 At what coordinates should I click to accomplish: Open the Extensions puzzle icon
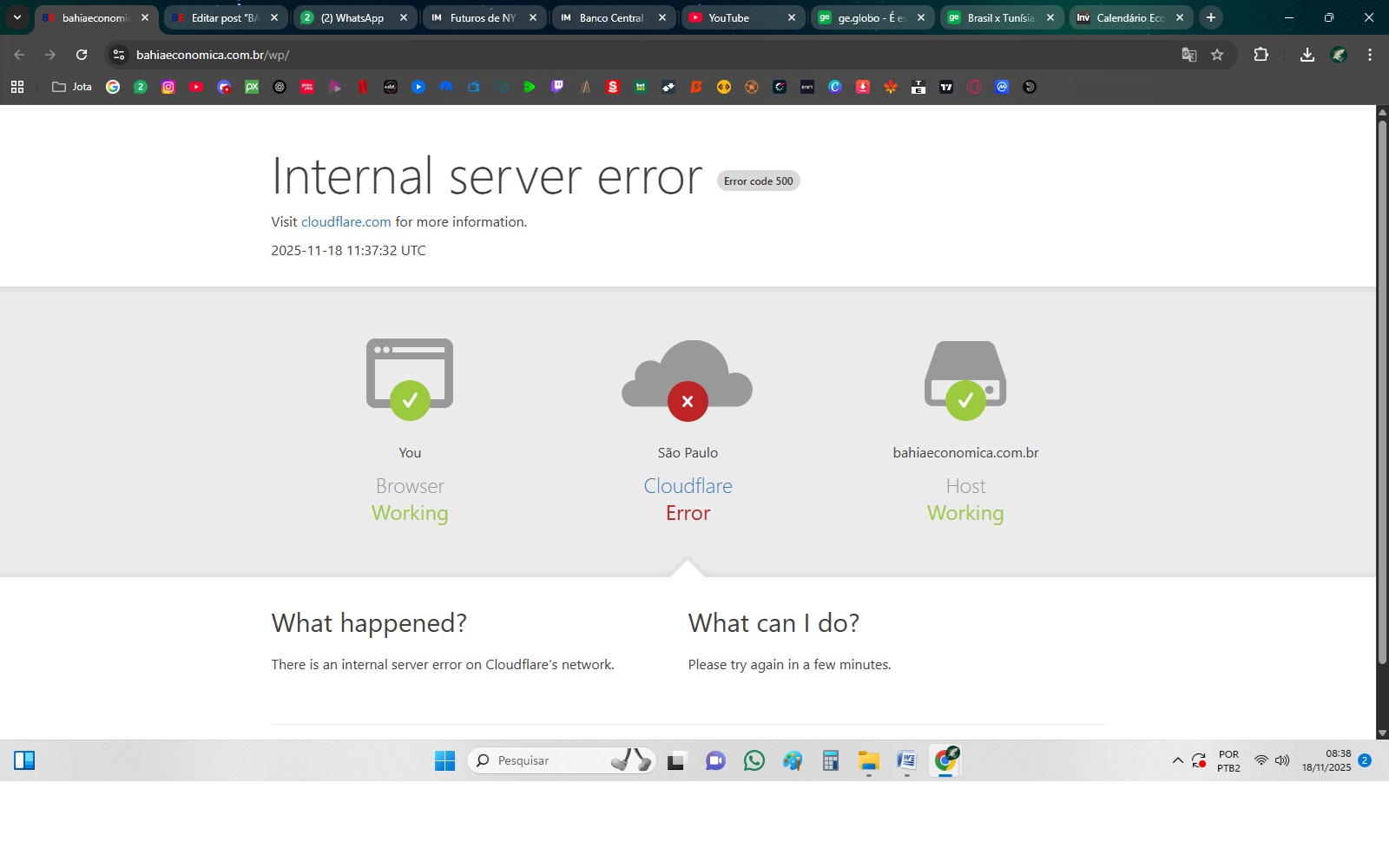1261,55
